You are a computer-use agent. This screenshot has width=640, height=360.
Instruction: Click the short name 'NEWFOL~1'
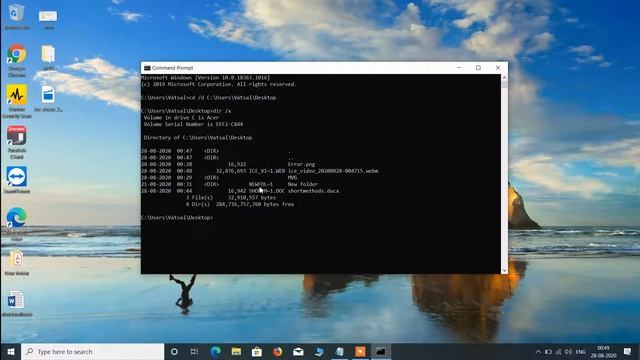tap(261, 184)
